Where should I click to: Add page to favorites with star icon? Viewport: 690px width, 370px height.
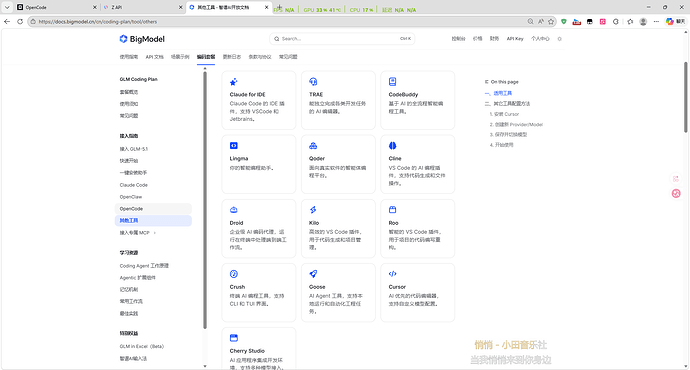pos(551,21)
